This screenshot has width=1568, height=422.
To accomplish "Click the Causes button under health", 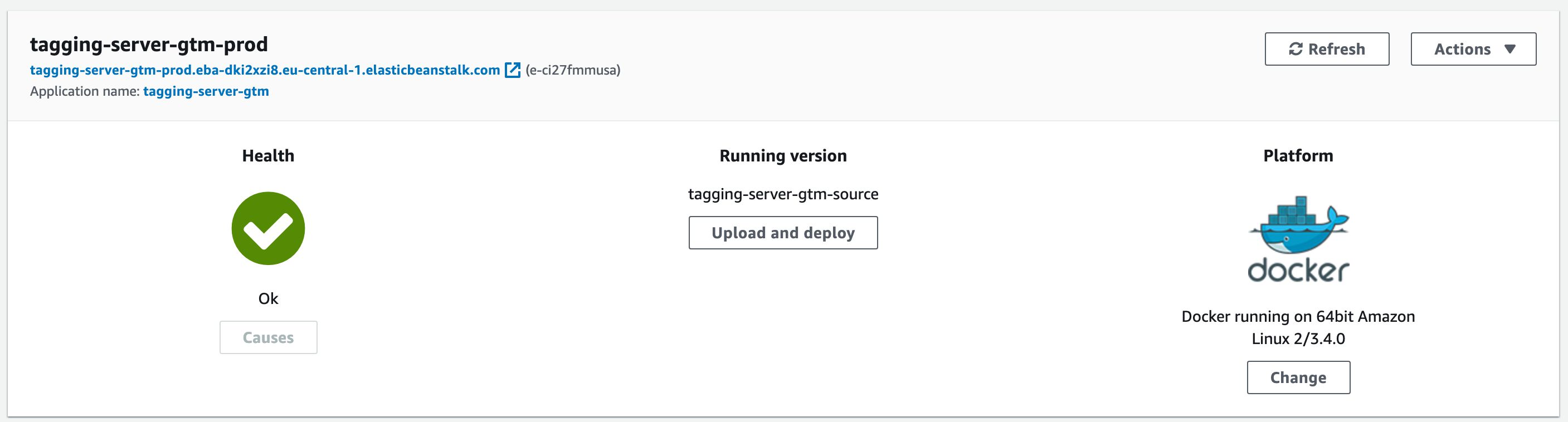I will click(269, 337).
